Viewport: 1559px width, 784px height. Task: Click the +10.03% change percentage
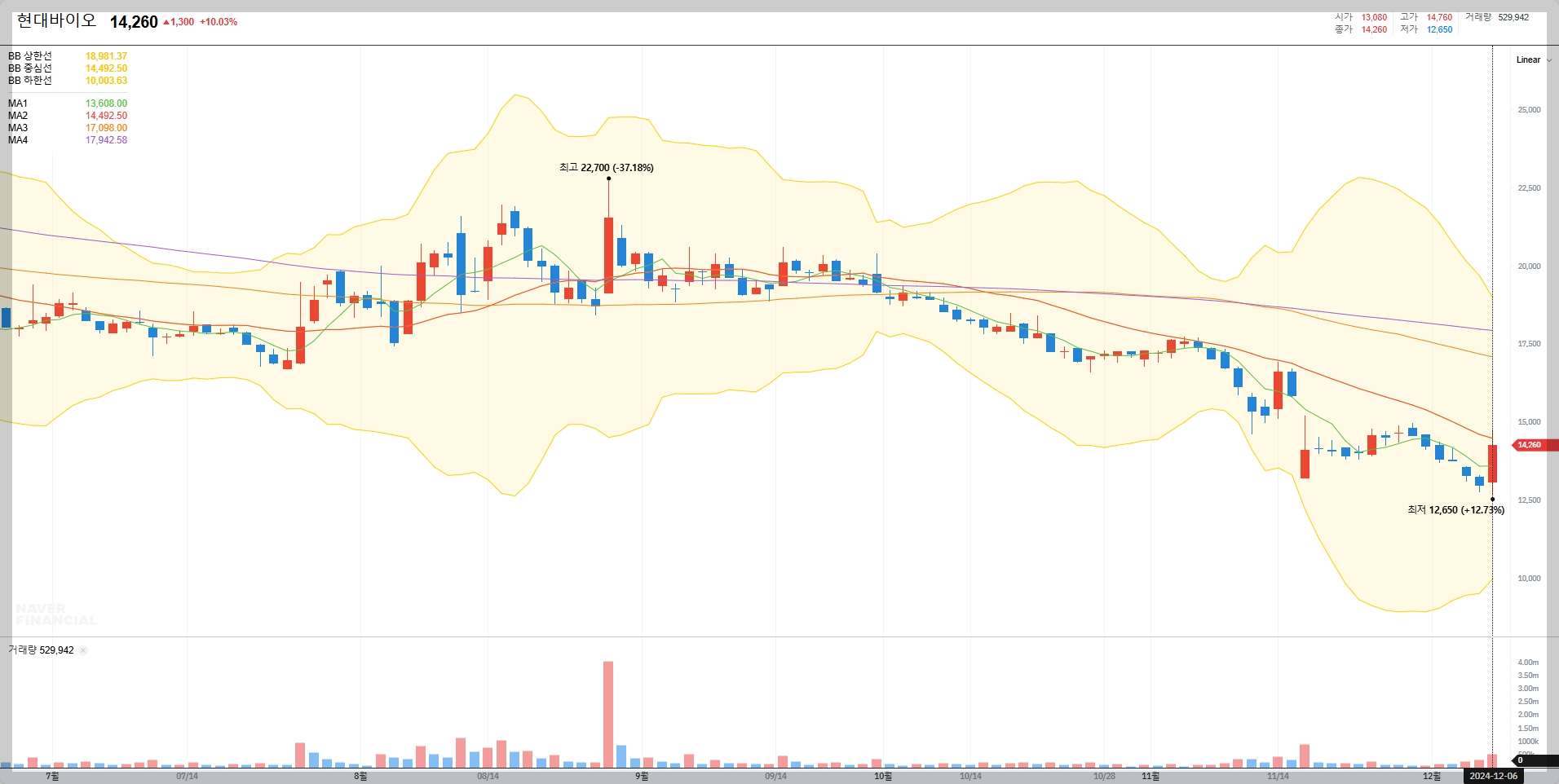pos(219,22)
